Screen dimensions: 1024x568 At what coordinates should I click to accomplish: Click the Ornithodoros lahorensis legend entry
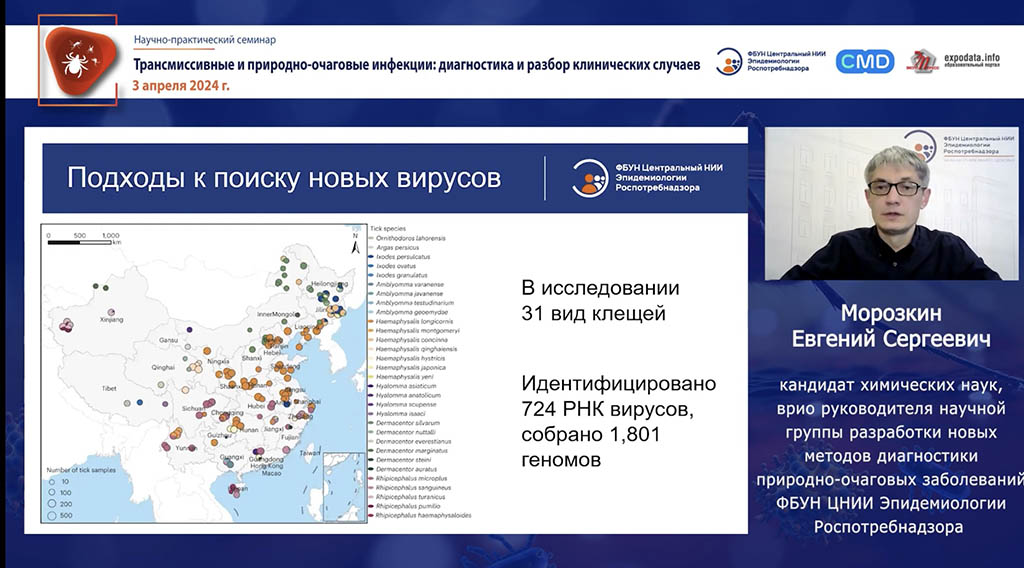(x=410, y=238)
